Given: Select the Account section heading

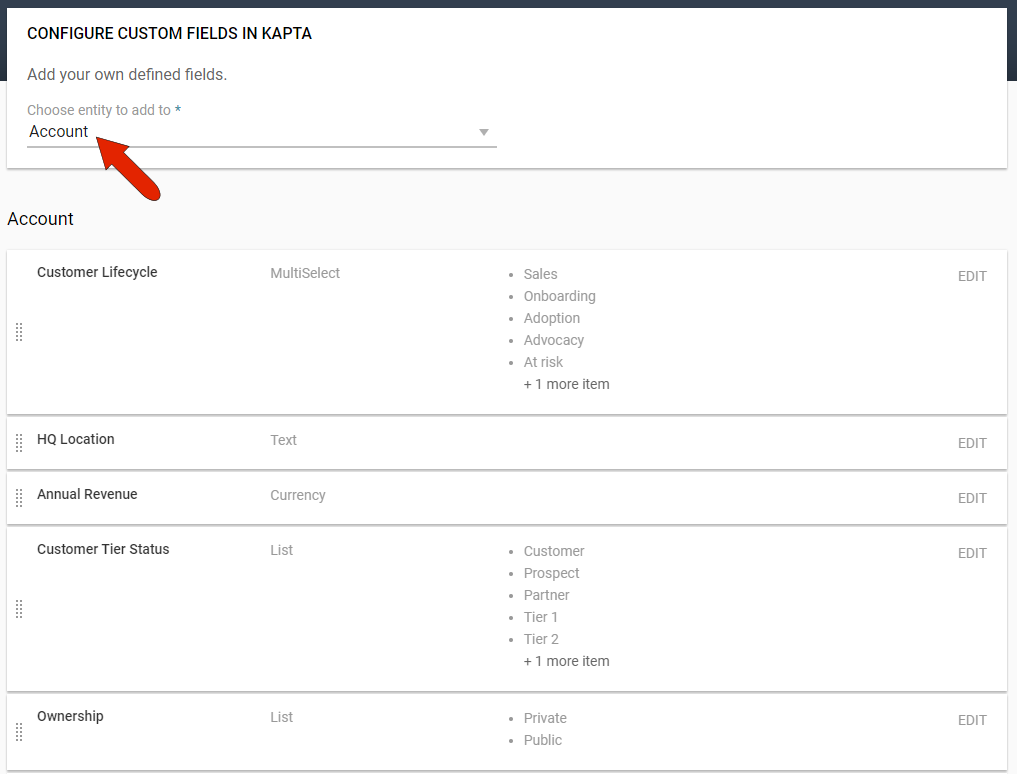Looking at the screenshot, I should 40,218.
